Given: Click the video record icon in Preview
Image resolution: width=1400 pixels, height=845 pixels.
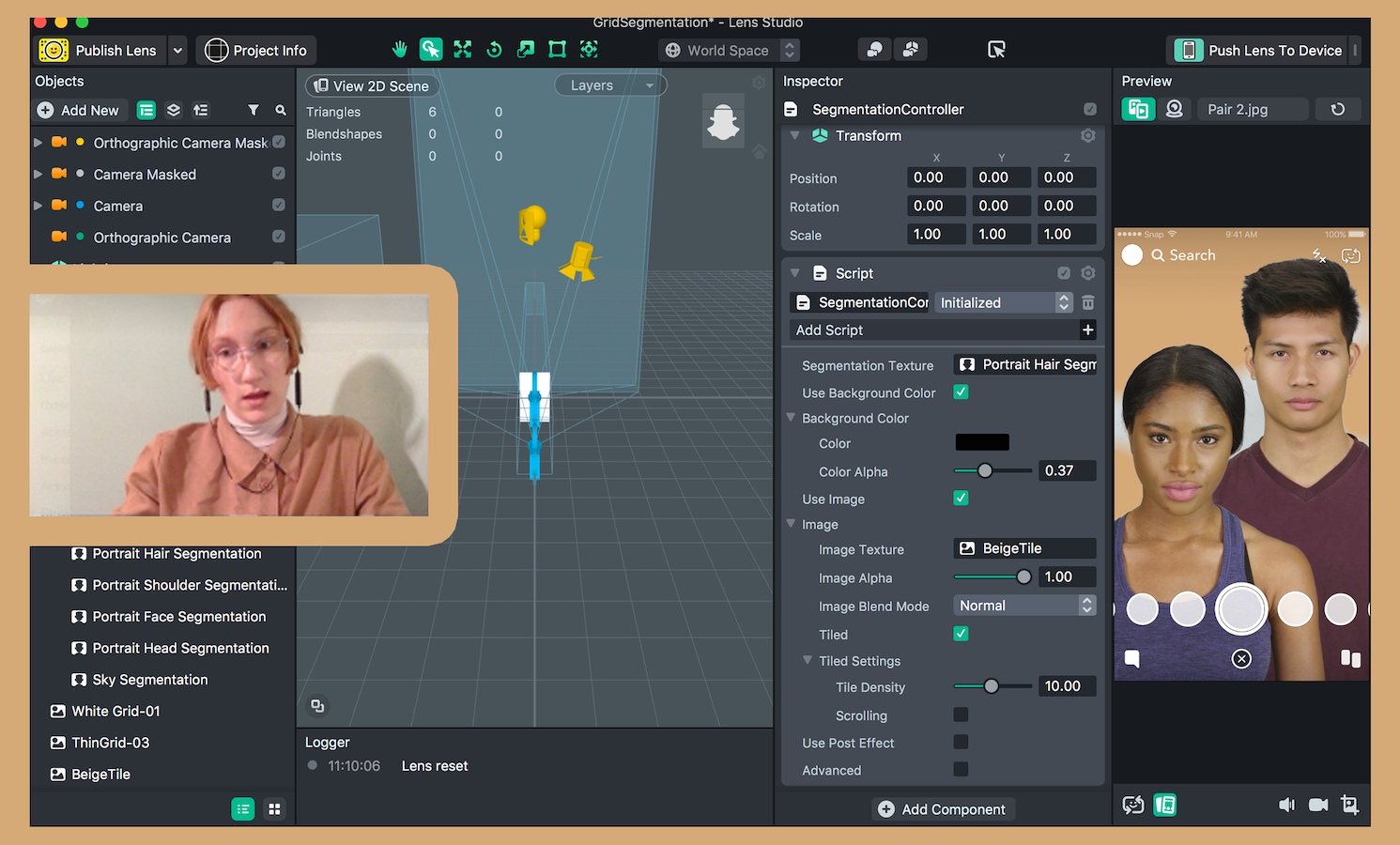Looking at the screenshot, I should [1318, 805].
